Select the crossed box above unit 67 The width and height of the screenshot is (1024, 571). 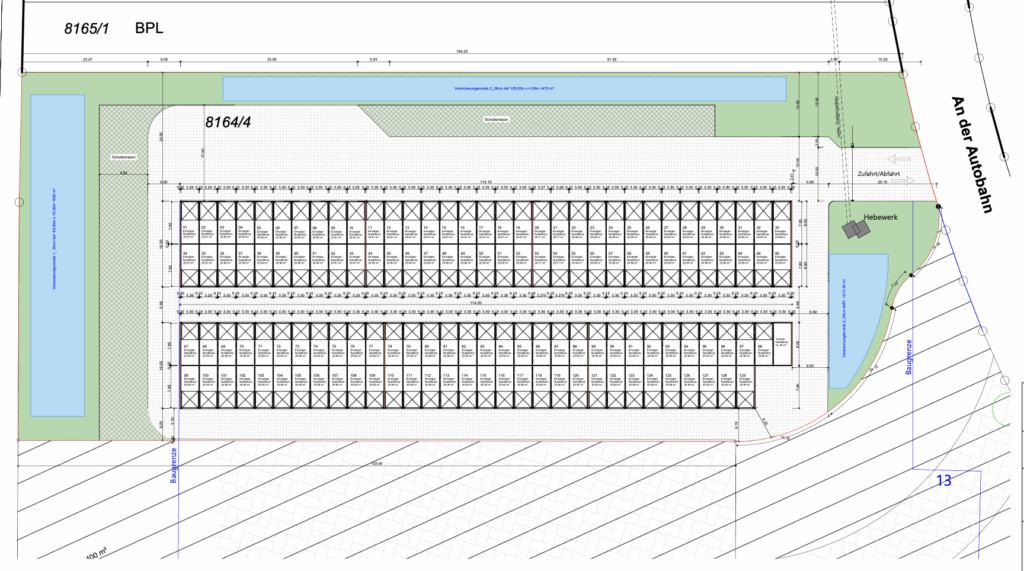(189, 331)
